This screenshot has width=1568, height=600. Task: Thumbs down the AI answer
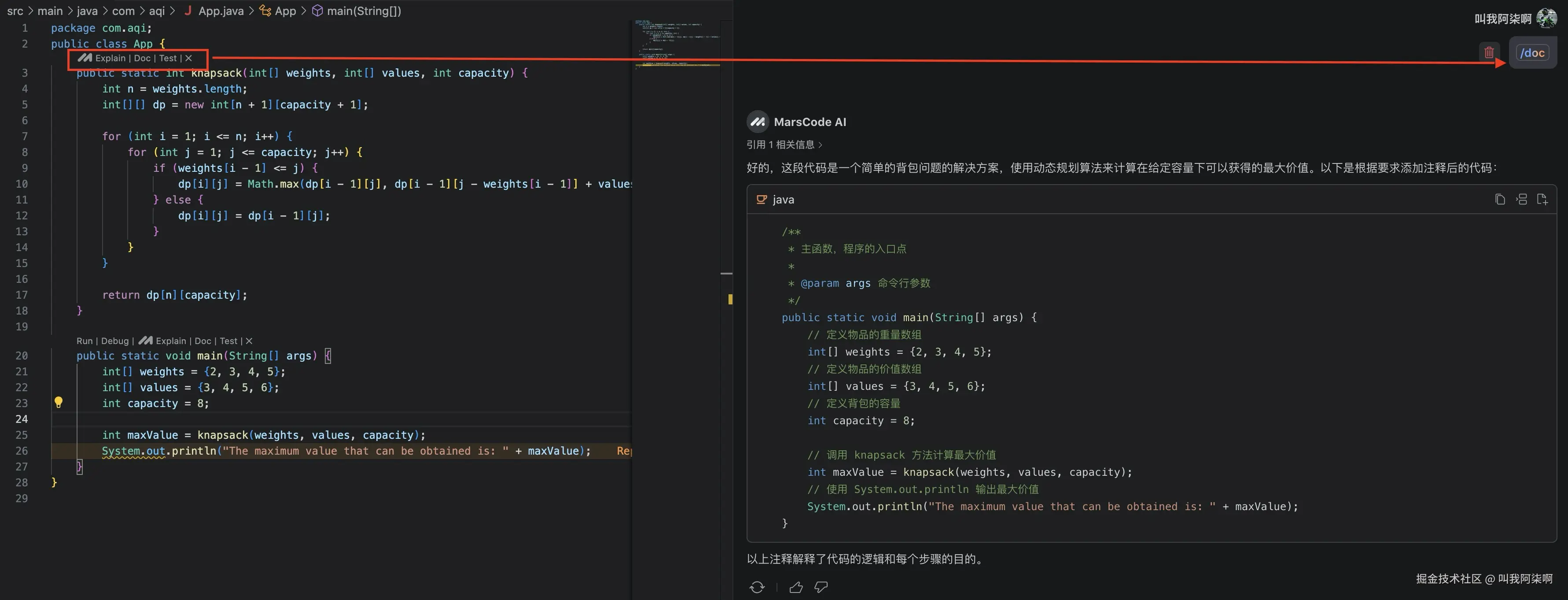click(x=821, y=587)
